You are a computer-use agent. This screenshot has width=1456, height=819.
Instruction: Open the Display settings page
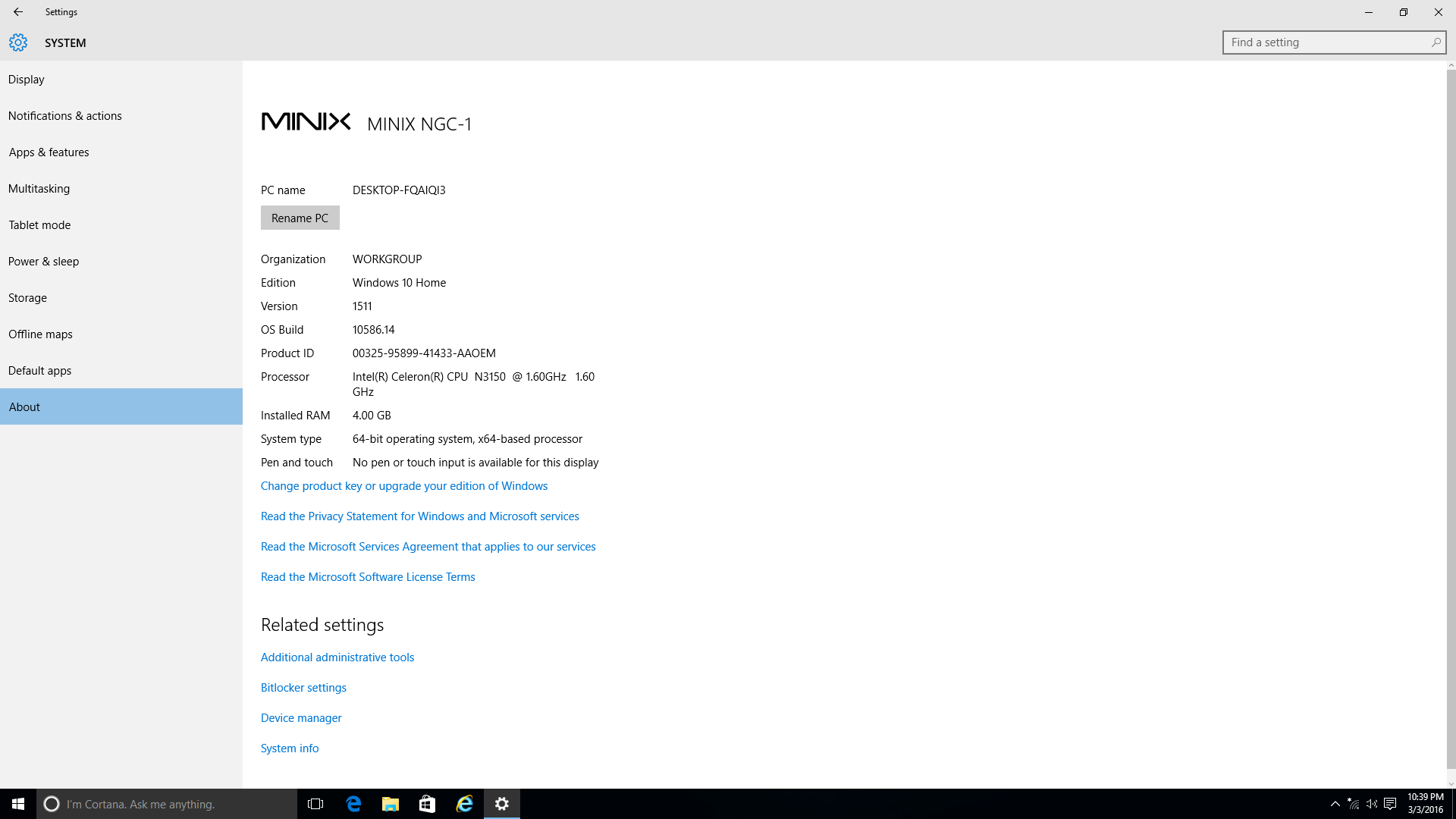point(121,79)
